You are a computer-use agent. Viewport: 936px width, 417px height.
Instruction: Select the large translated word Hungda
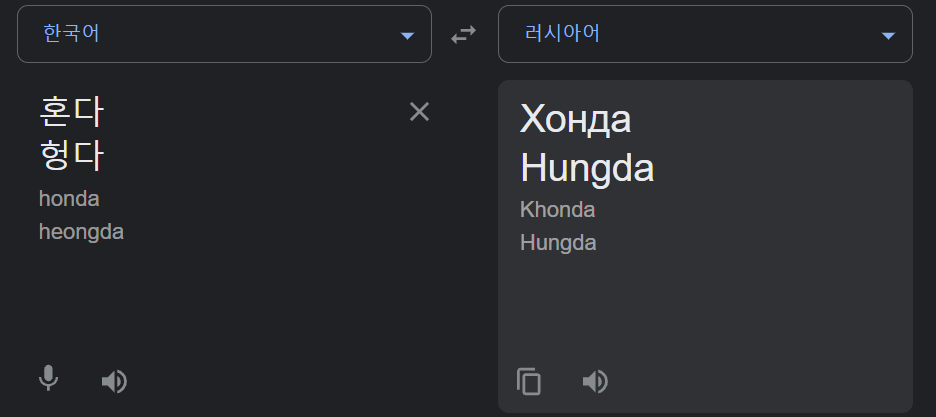(x=587, y=168)
